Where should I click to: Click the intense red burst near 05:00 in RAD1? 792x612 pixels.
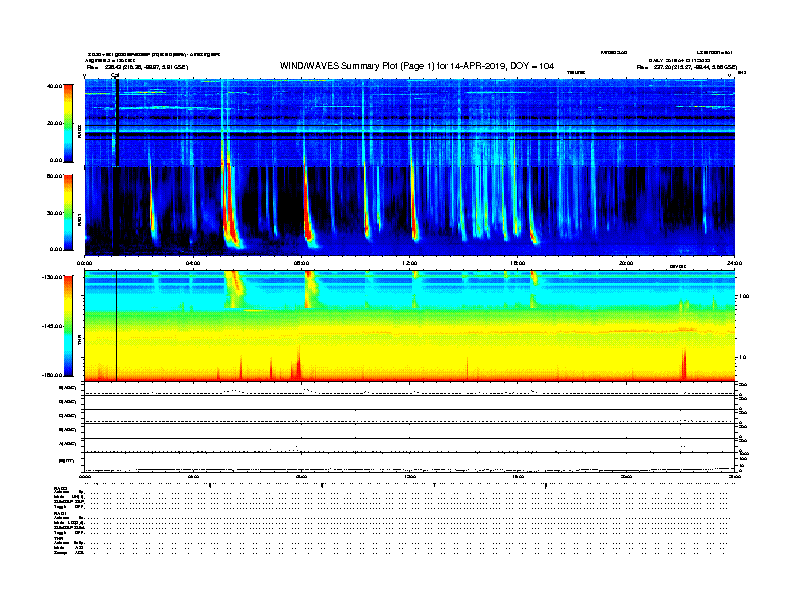[x=228, y=207]
